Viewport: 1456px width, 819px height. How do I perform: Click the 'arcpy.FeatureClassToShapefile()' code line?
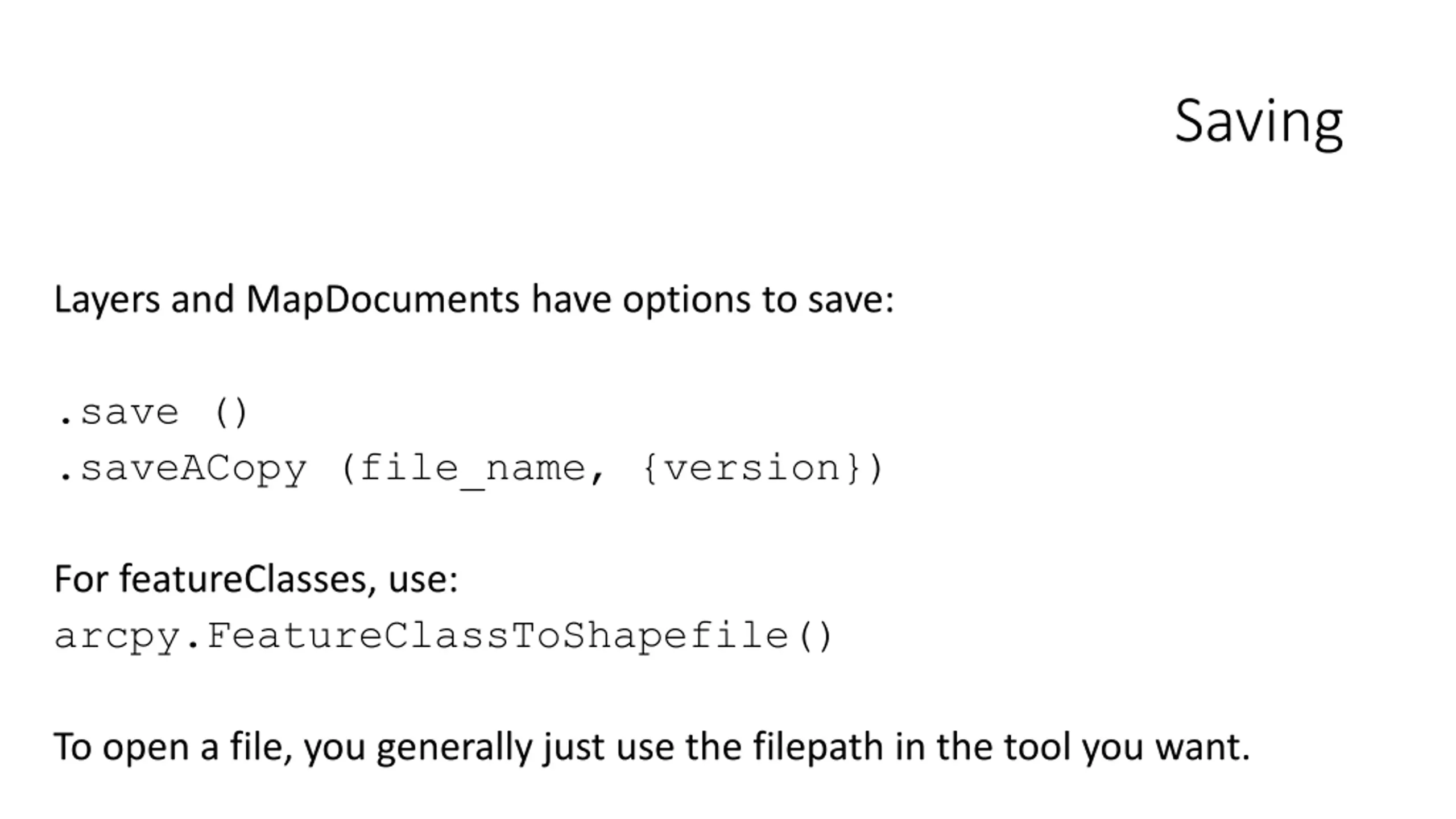pyautogui.click(x=444, y=637)
